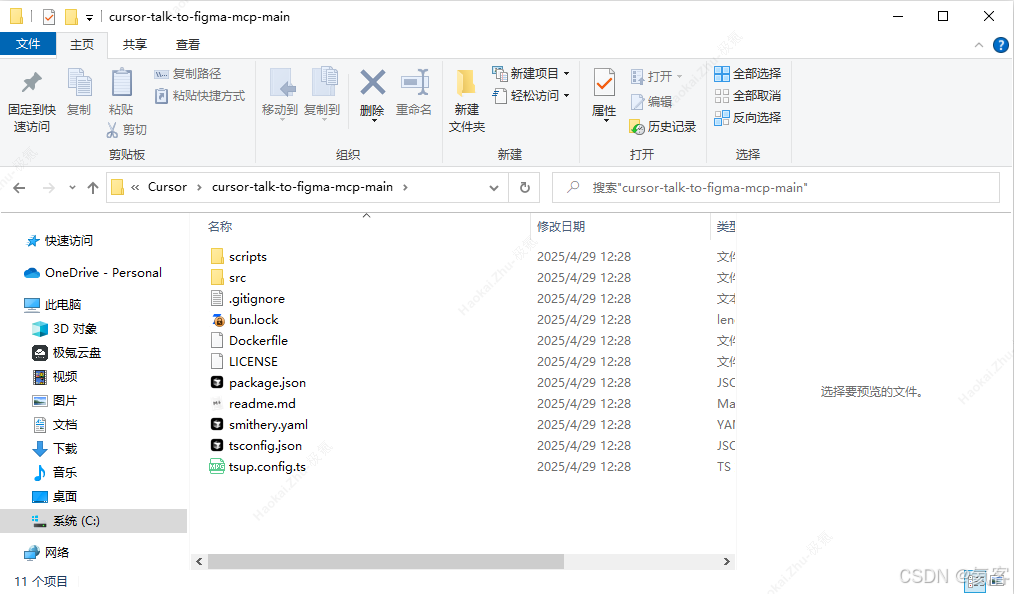The image size is (1014, 594).
Task: Select the .gitignore file
Action: pos(257,299)
